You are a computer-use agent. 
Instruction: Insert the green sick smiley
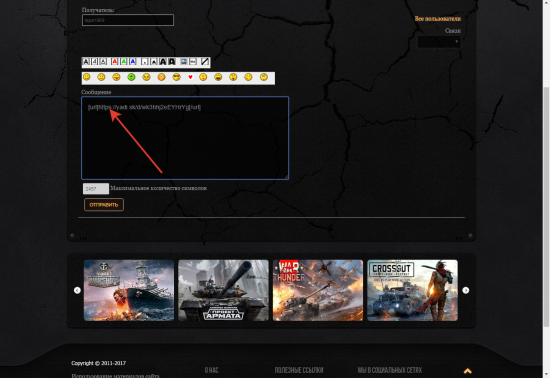(131, 77)
